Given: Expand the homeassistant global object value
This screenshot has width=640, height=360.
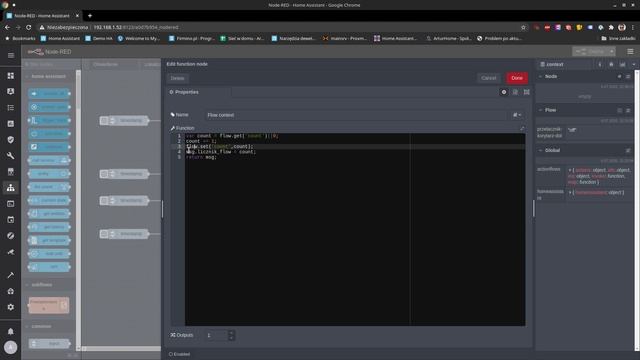Looking at the screenshot, I should (x=570, y=192).
